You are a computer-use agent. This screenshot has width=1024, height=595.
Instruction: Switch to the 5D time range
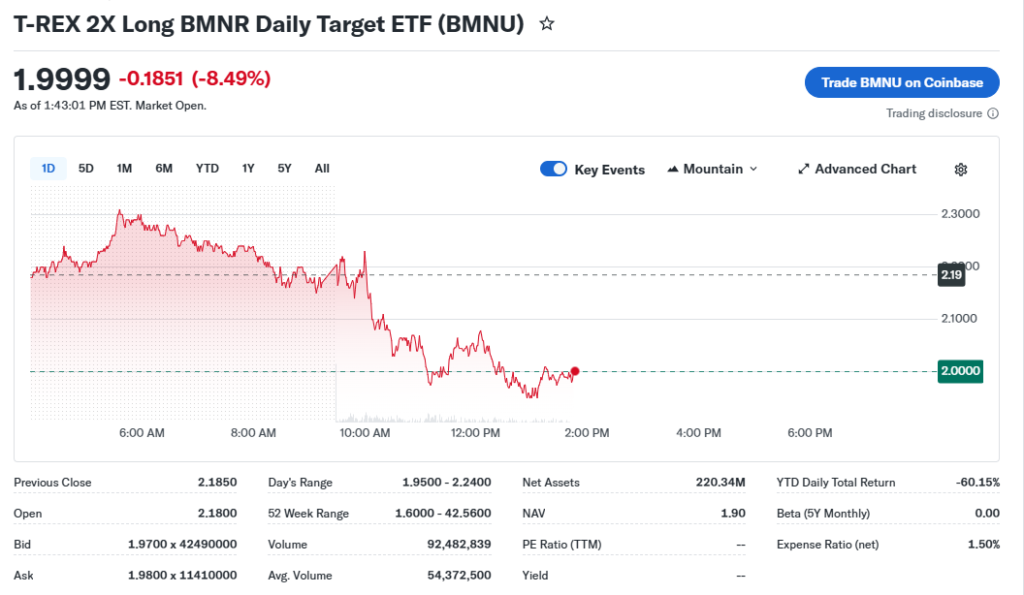[x=86, y=168]
